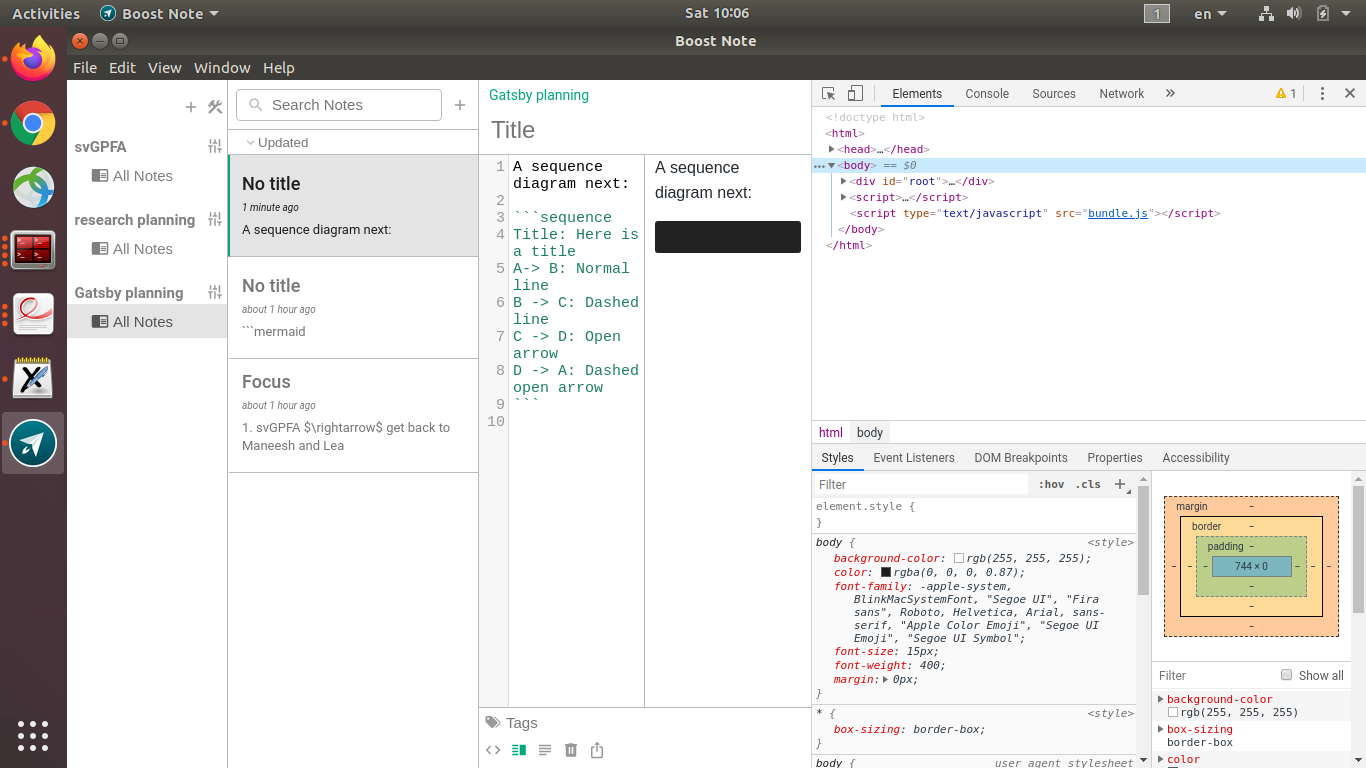Click the 744 × 0 content box
This screenshot has height=768, width=1366.
tap(1251, 566)
